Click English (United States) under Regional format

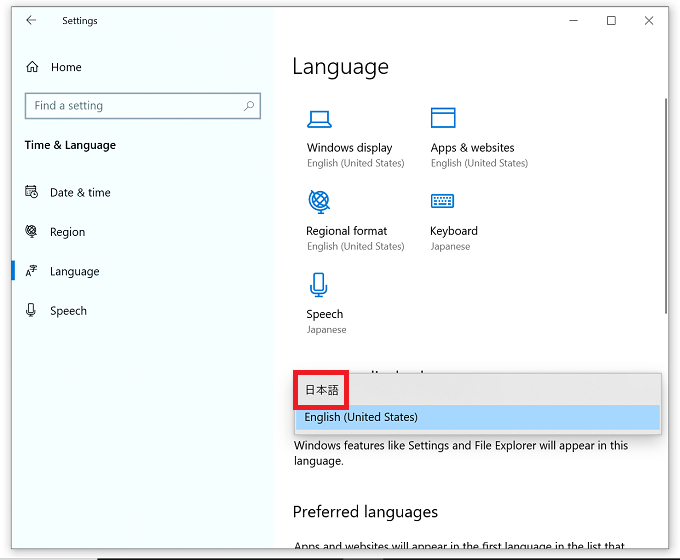click(x=356, y=246)
